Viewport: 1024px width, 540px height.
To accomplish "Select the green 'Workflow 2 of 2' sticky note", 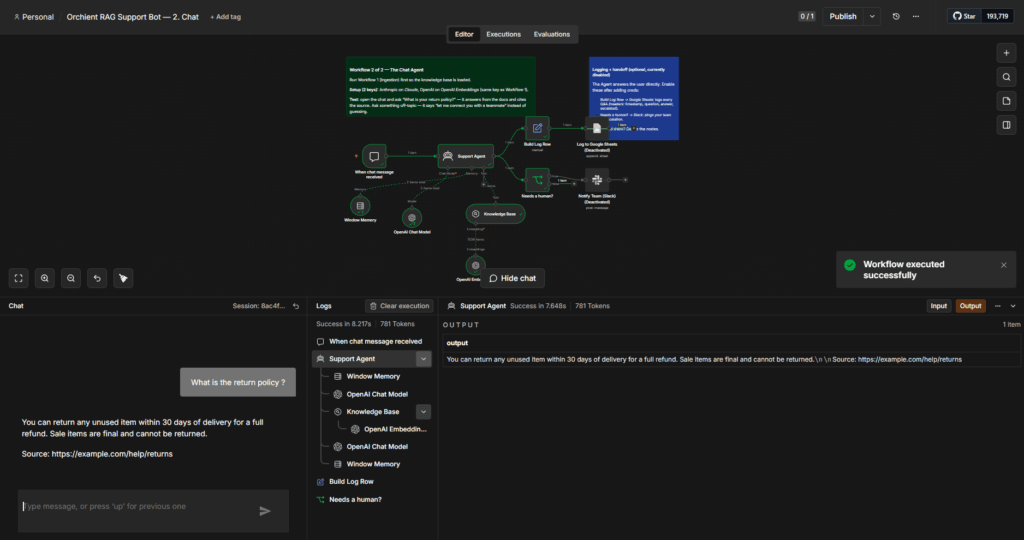I will [441, 87].
